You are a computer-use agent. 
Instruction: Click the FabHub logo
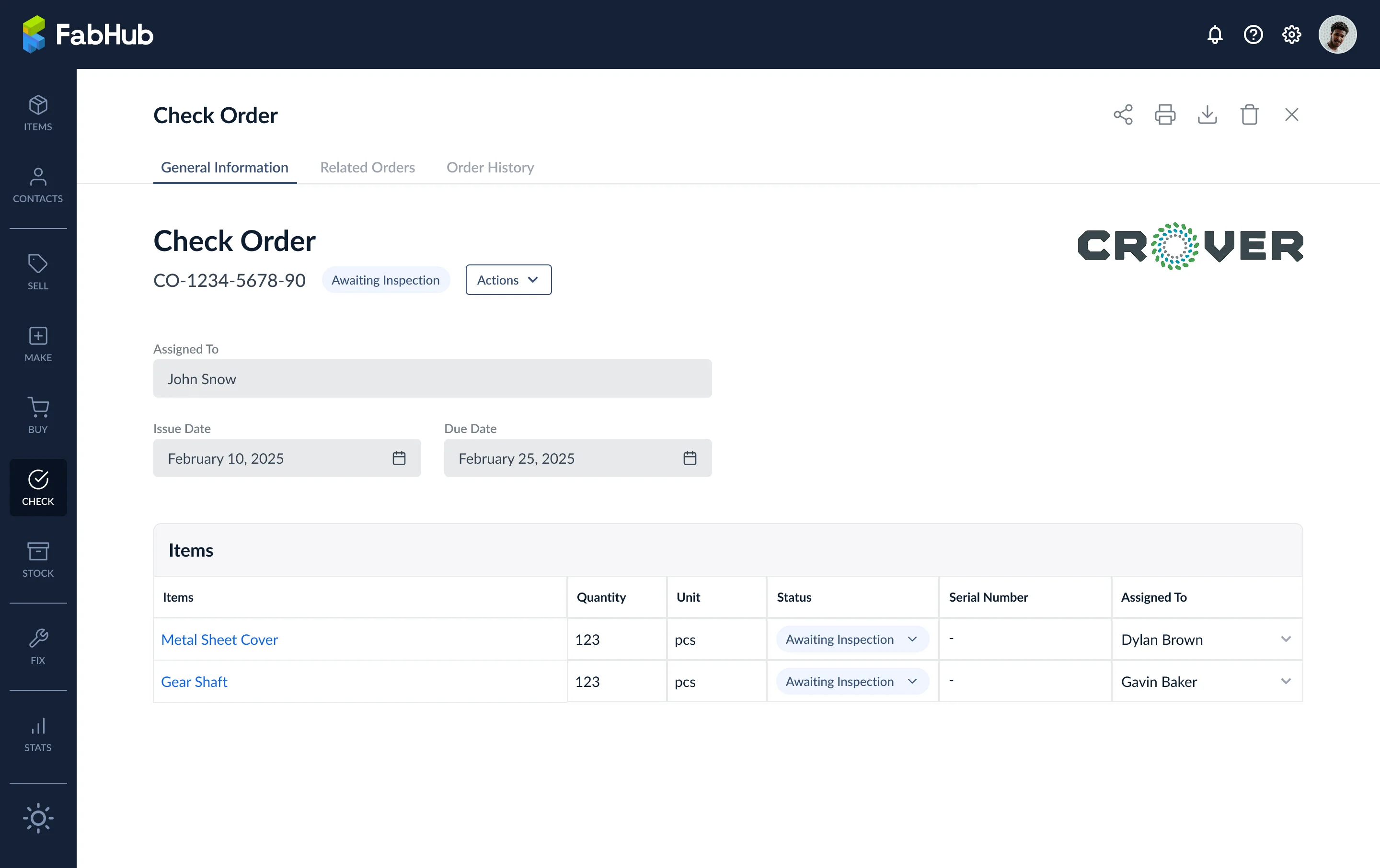point(88,34)
